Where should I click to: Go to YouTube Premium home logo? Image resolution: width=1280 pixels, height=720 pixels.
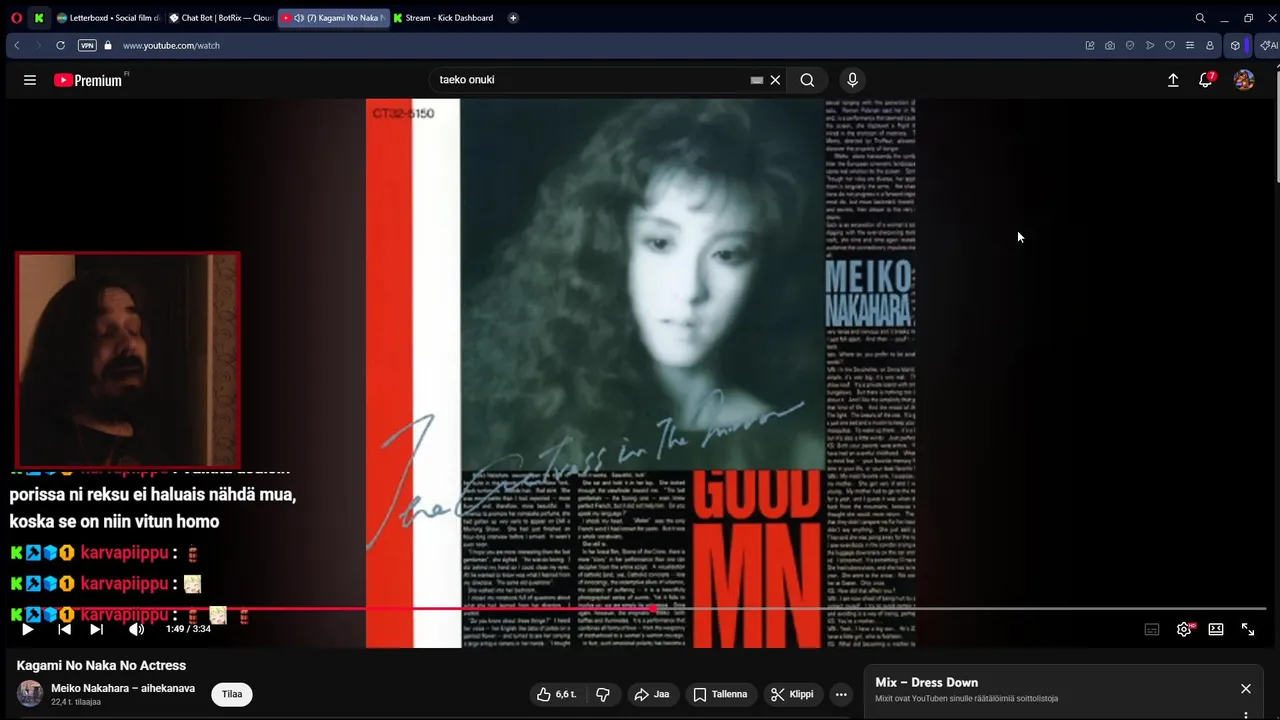click(88, 80)
